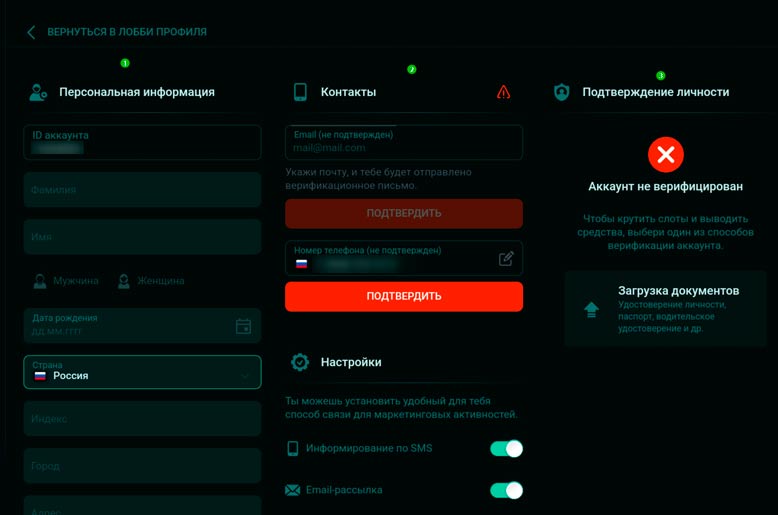
Task: Click the Город input field
Action: [x=142, y=466]
